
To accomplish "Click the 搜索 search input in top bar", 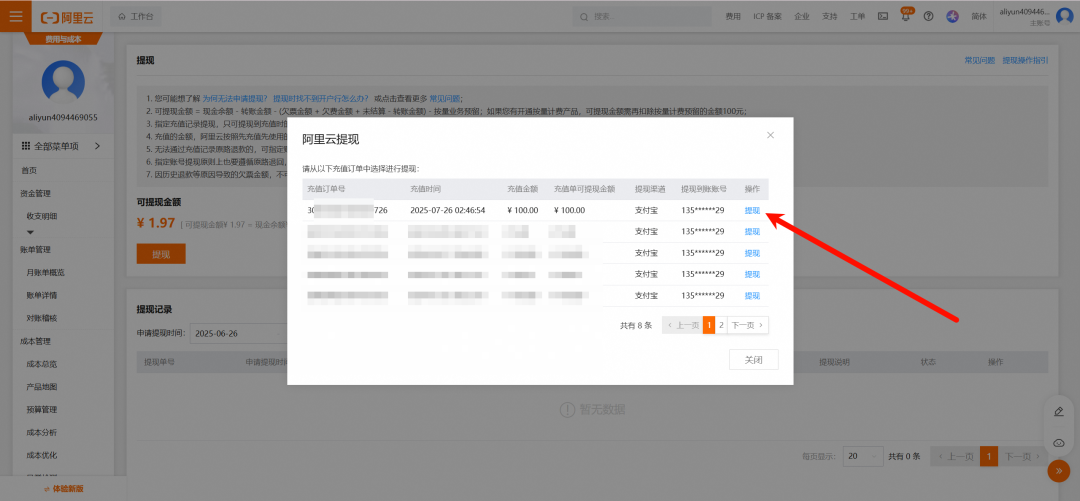I will (644, 16).
